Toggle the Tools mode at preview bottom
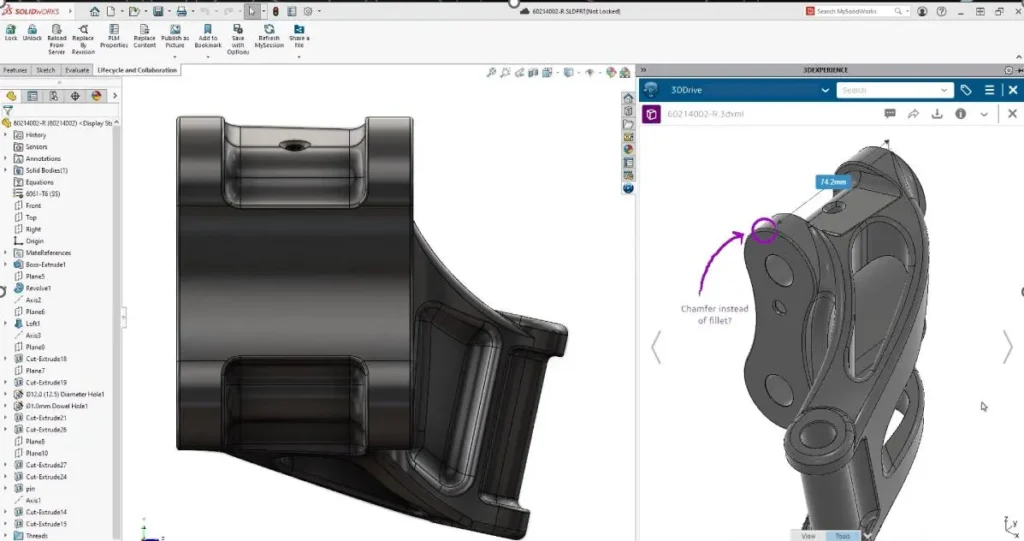This screenshot has height=541, width=1024. point(843,536)
